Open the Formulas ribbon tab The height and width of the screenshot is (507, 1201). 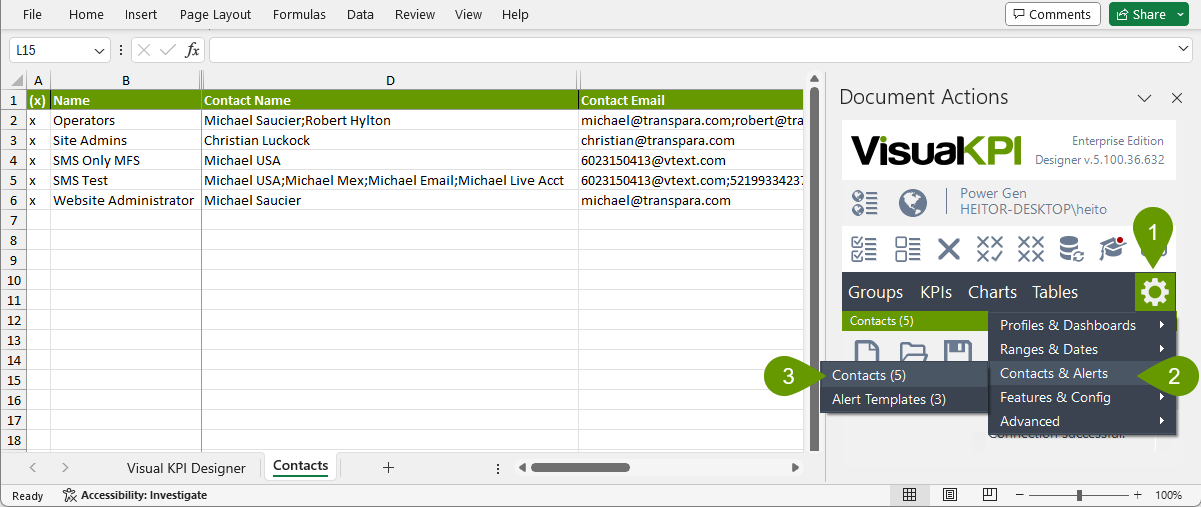(x=298, y=15)
